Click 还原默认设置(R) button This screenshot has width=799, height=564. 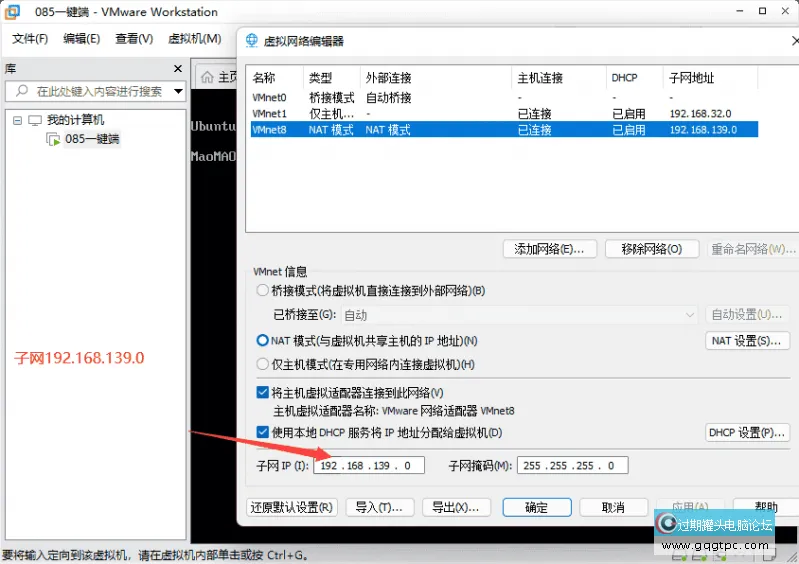291,507
